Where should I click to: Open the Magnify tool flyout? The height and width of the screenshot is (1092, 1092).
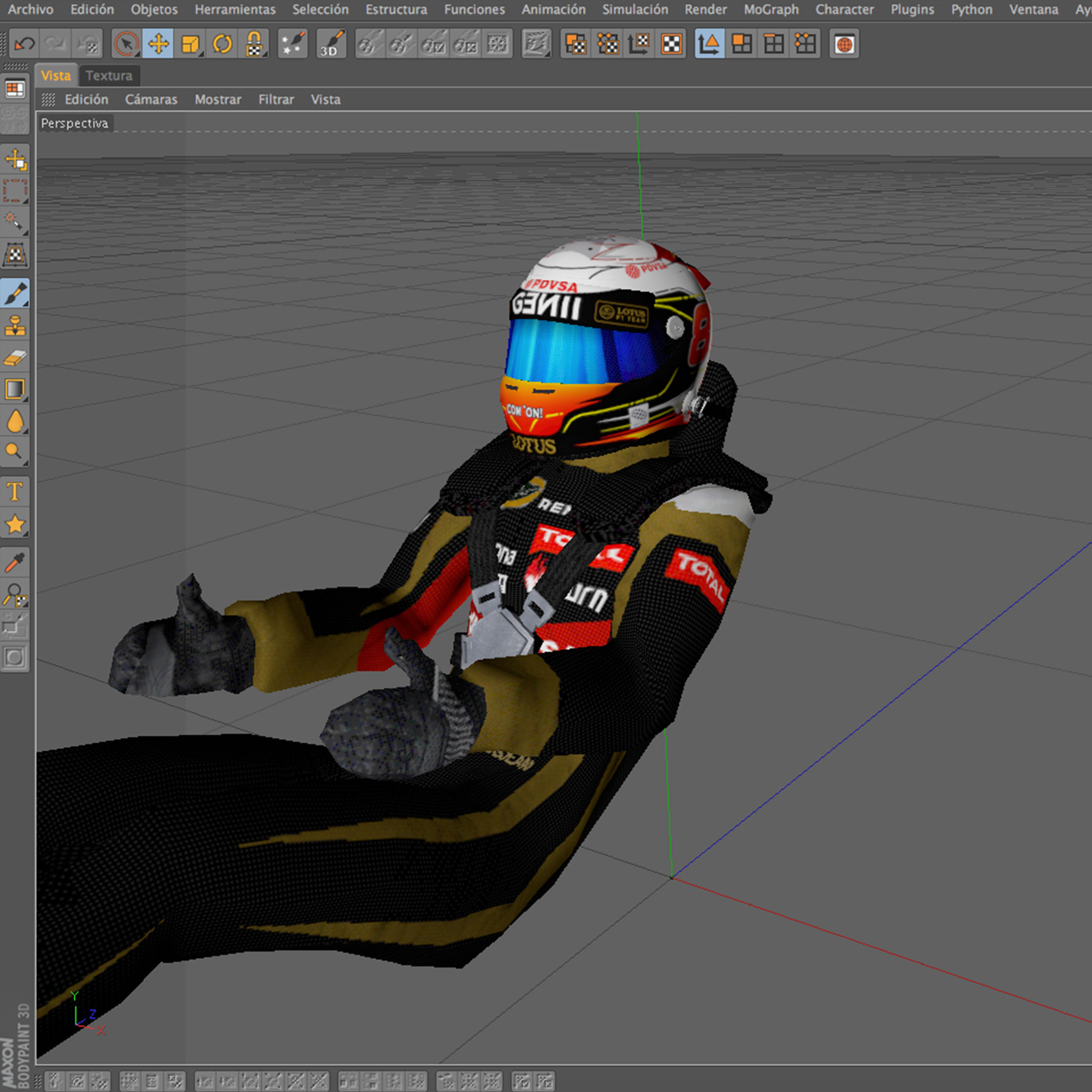15,594
